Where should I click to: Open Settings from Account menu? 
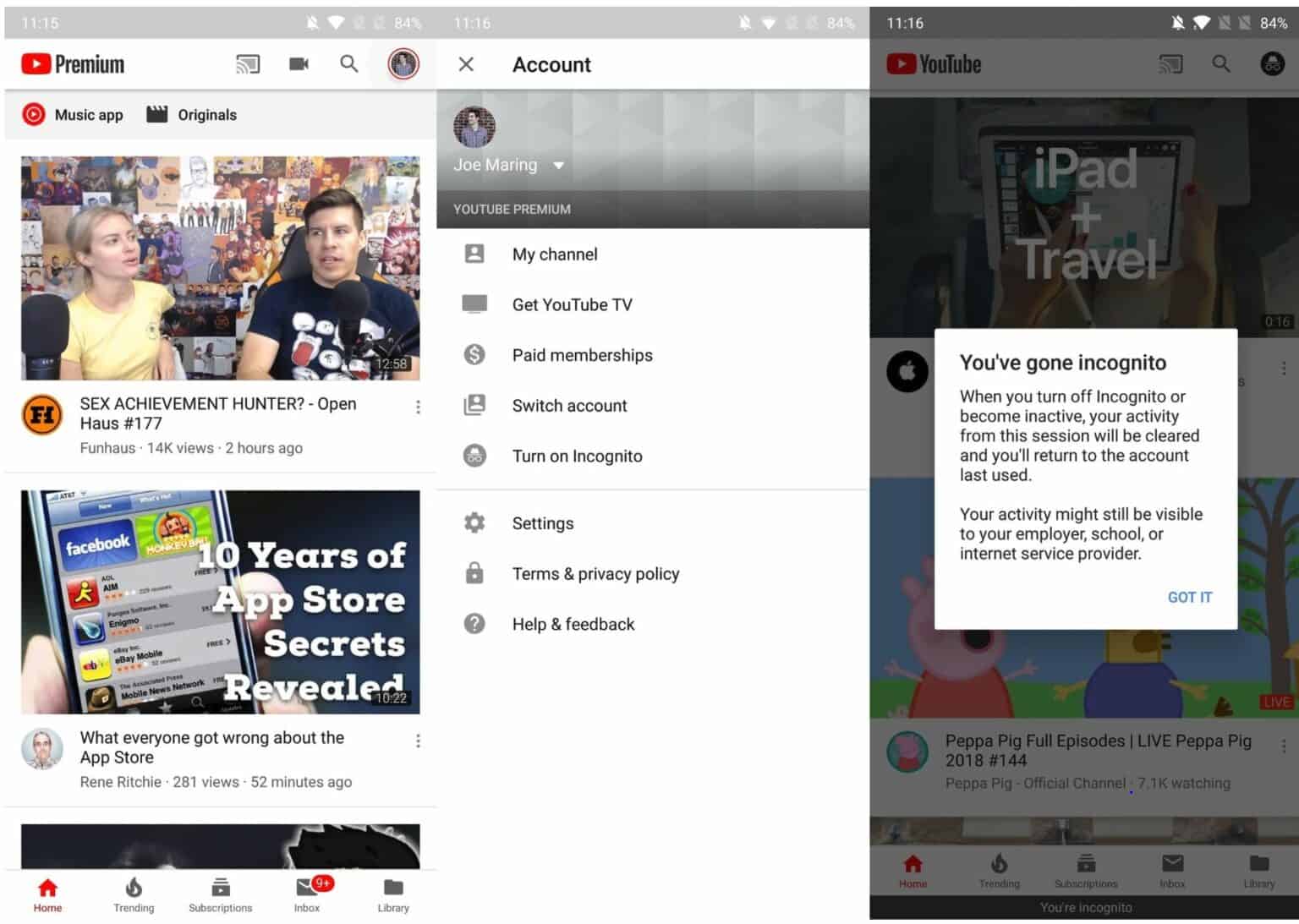[653, 523]
